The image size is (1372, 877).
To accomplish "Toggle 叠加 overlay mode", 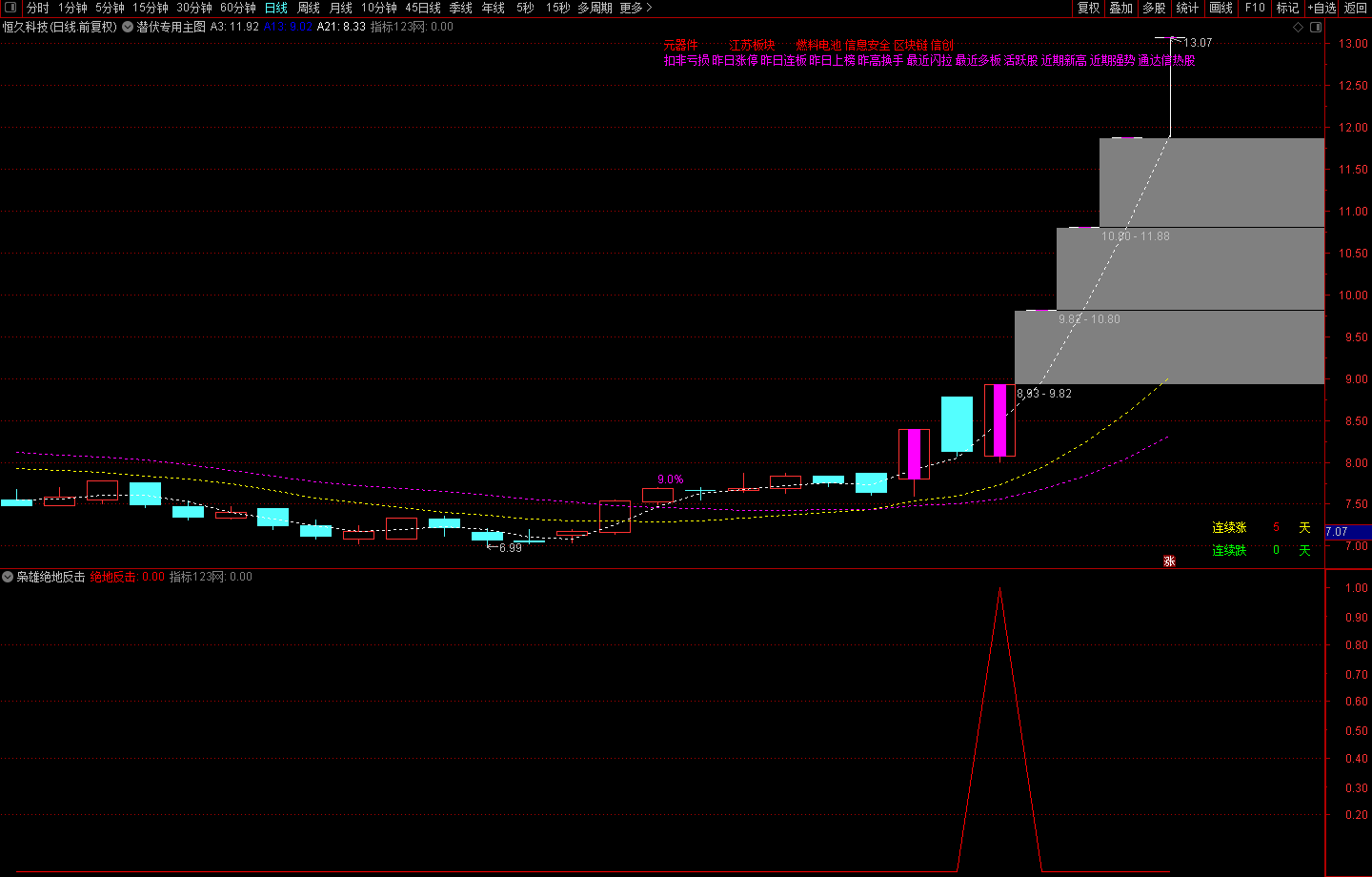I will [1120, 8].
